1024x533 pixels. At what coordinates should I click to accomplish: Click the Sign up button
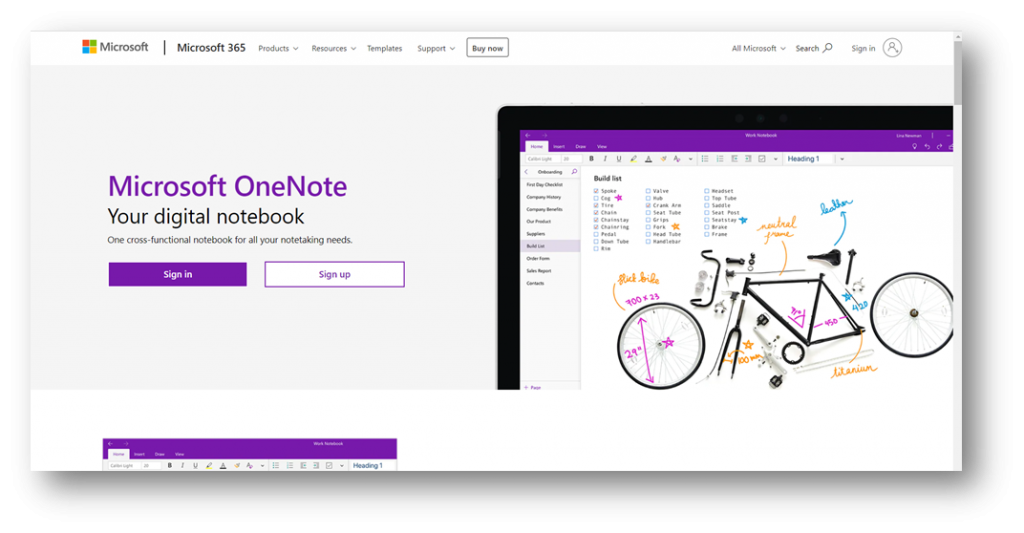(x=334, y=274)
